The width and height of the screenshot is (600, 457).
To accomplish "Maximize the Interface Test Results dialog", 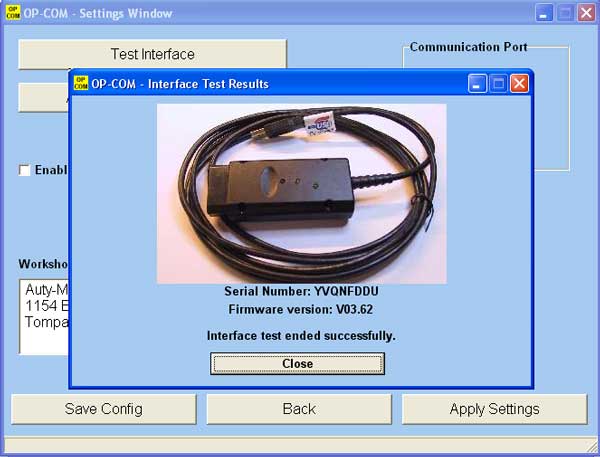I will point(499,83).
